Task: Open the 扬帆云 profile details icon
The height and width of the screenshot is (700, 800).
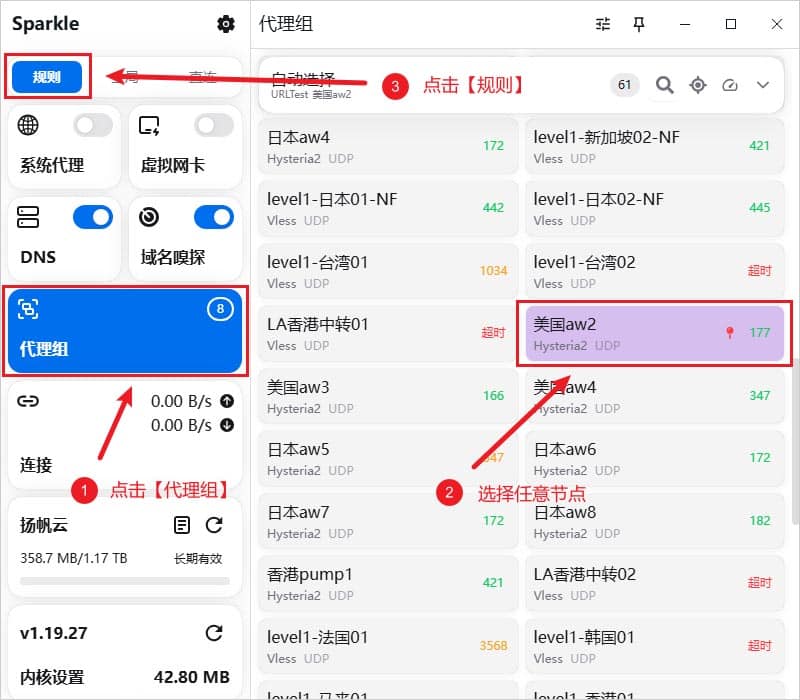Action: click(182, 525)
